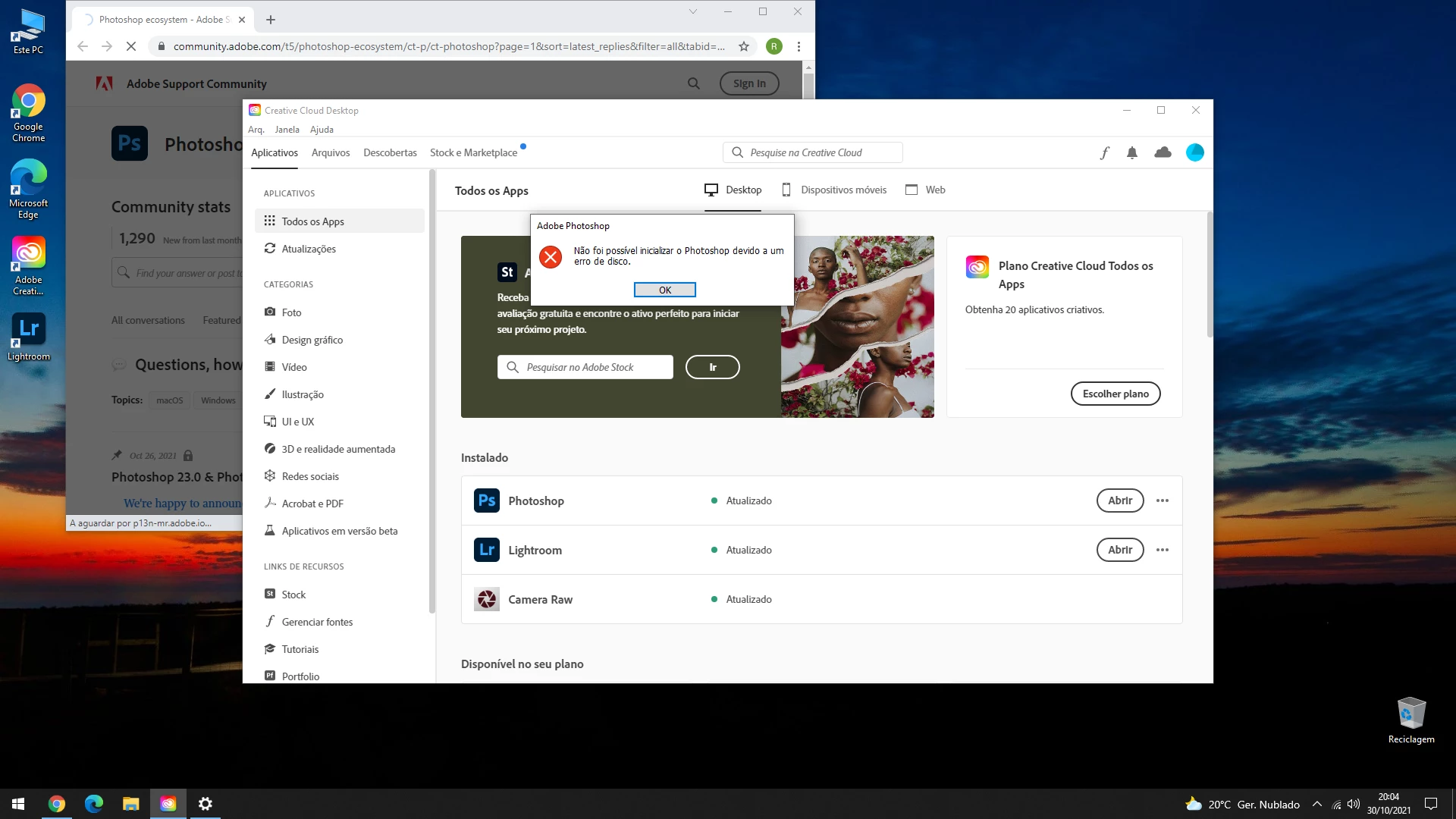This screenshot has height=819, width=1456.
Task: Open the fonts icon in the Creative Cloud header
Action: [1104, 152]
